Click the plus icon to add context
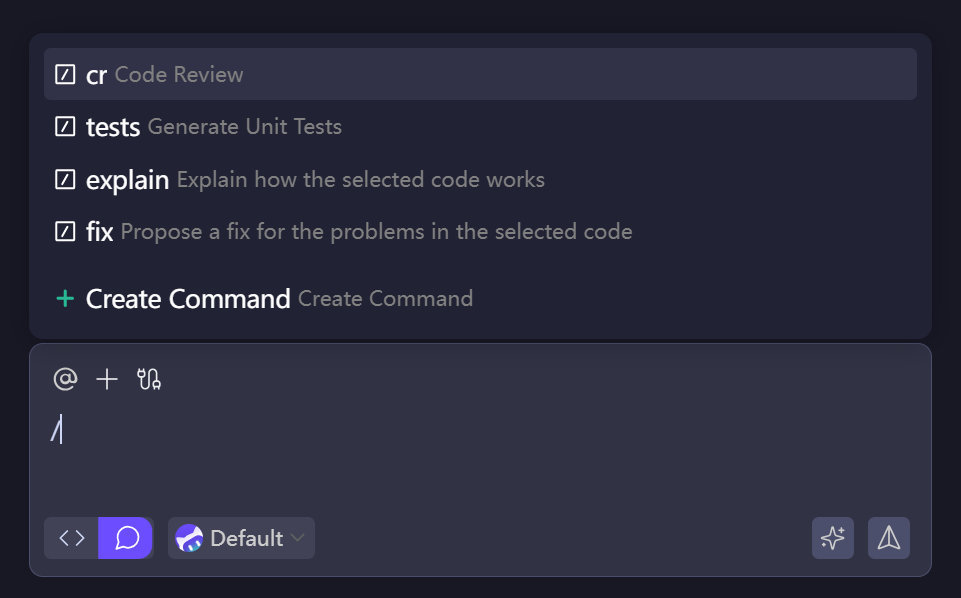 (x=107, y=379)
